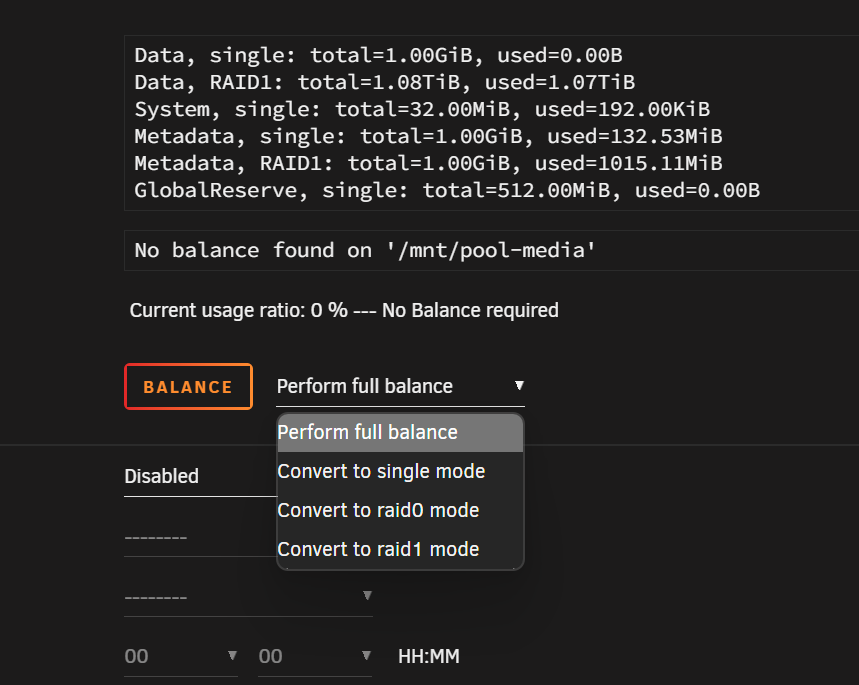The width and height of the screenshot is (859, 685).
Task: Click the hours dropdown arrow icon
Action: pyautogui.click(x=232, y=655)
